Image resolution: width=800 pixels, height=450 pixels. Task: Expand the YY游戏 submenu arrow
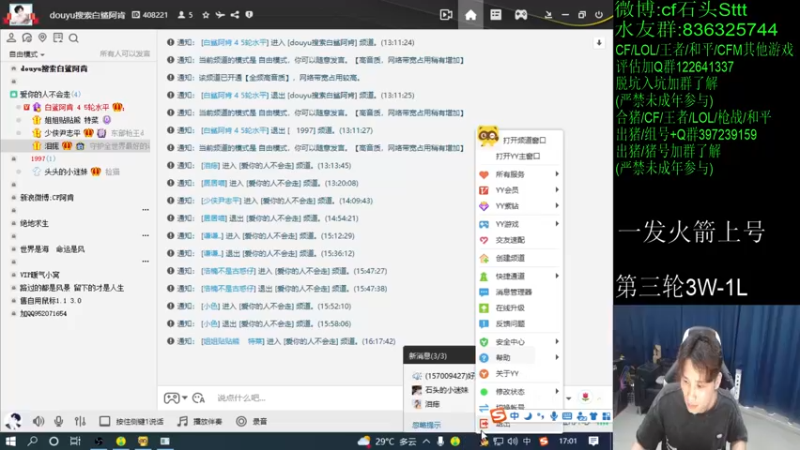click(557, 223)
